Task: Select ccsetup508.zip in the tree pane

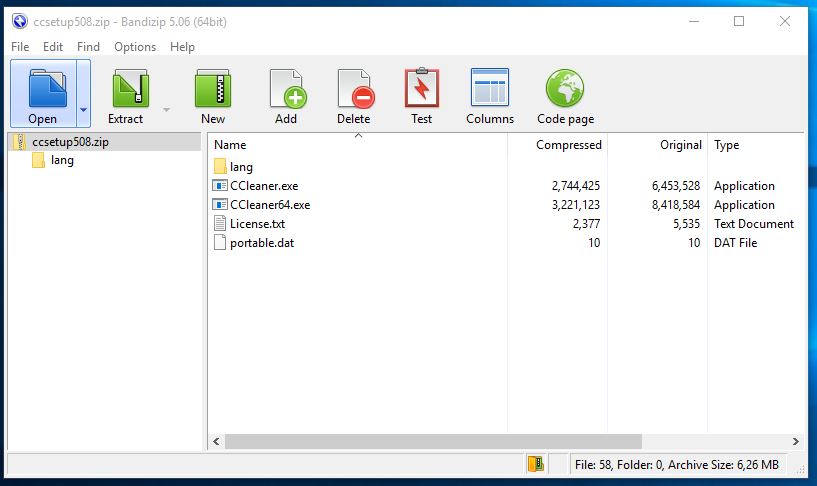Action: pyautogui.click(x=105, y=142)
